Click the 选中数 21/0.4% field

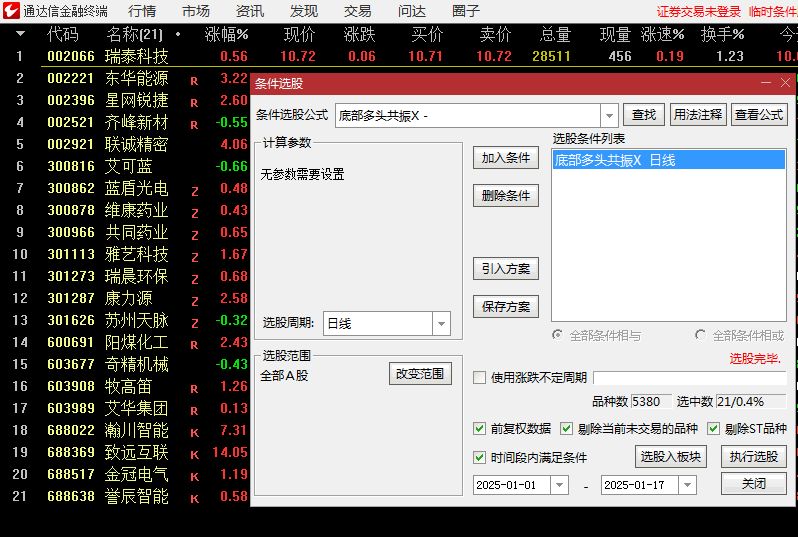[751, 402]
